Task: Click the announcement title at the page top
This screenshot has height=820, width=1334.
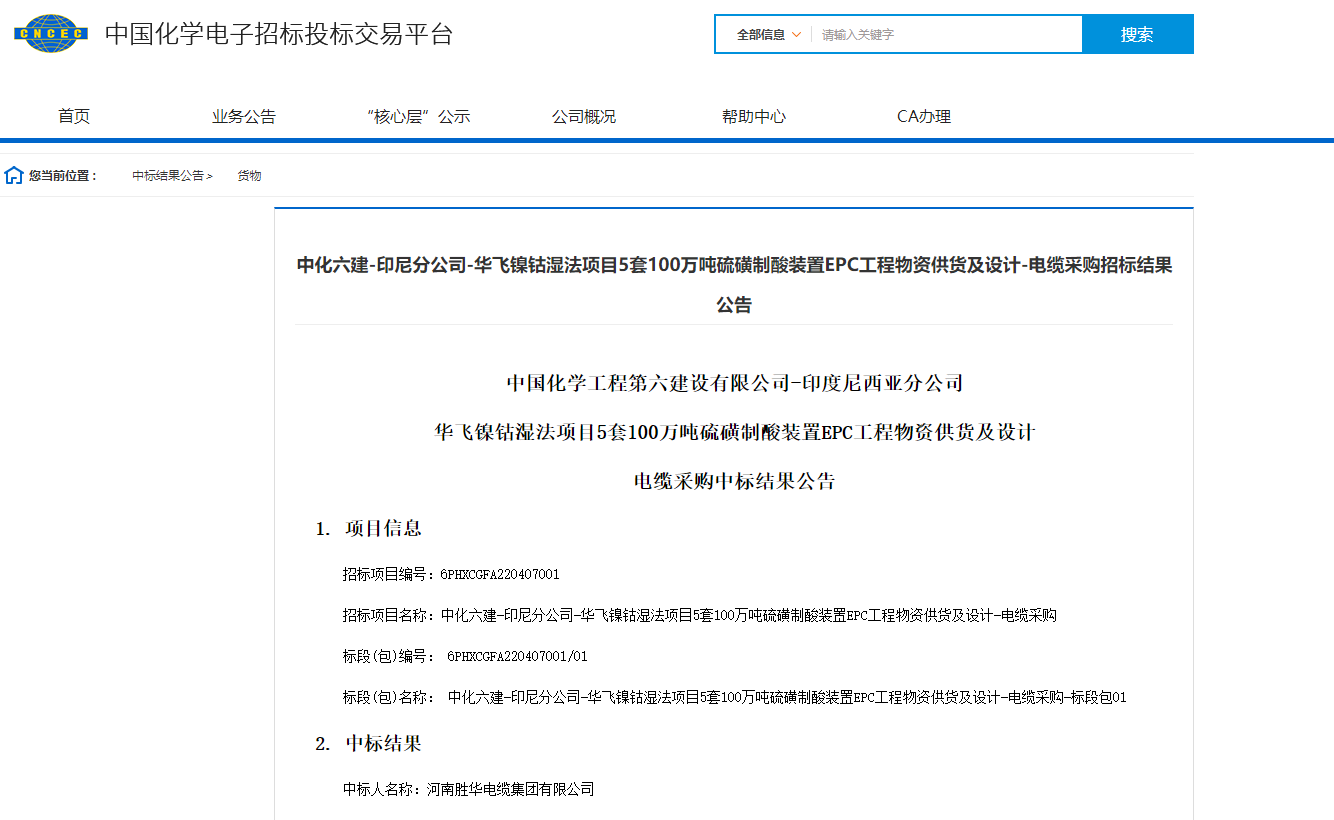Action: [734, 285]
